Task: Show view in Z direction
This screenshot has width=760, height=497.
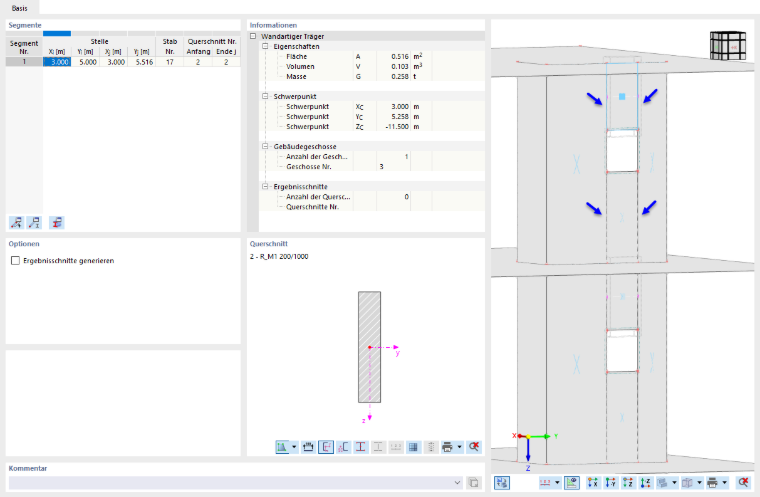Action: (628, 482)
